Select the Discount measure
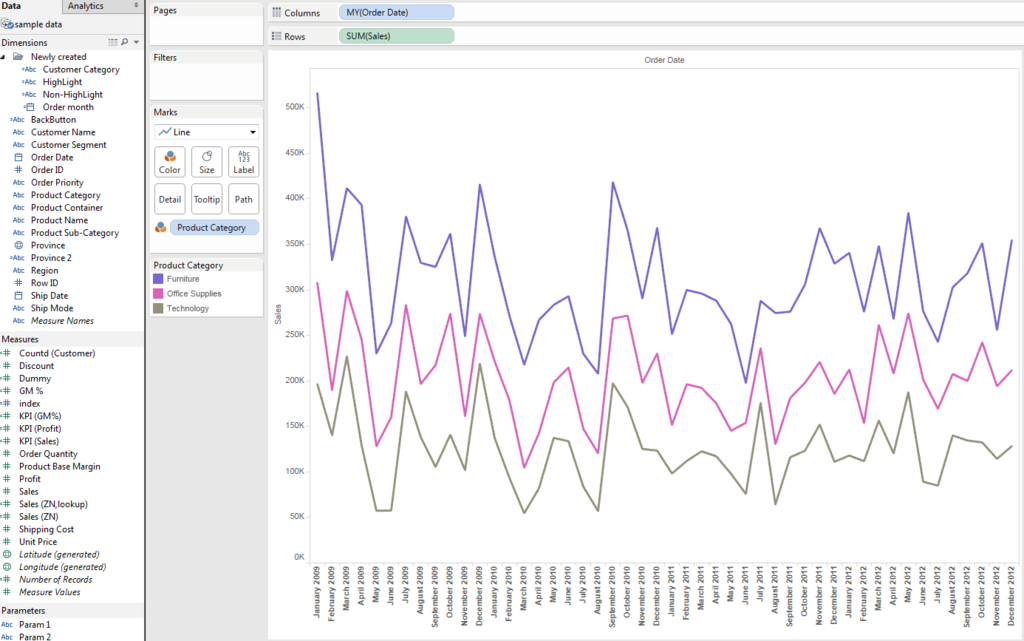Viewport: 1024px width, 641px height. pos(36,366)
